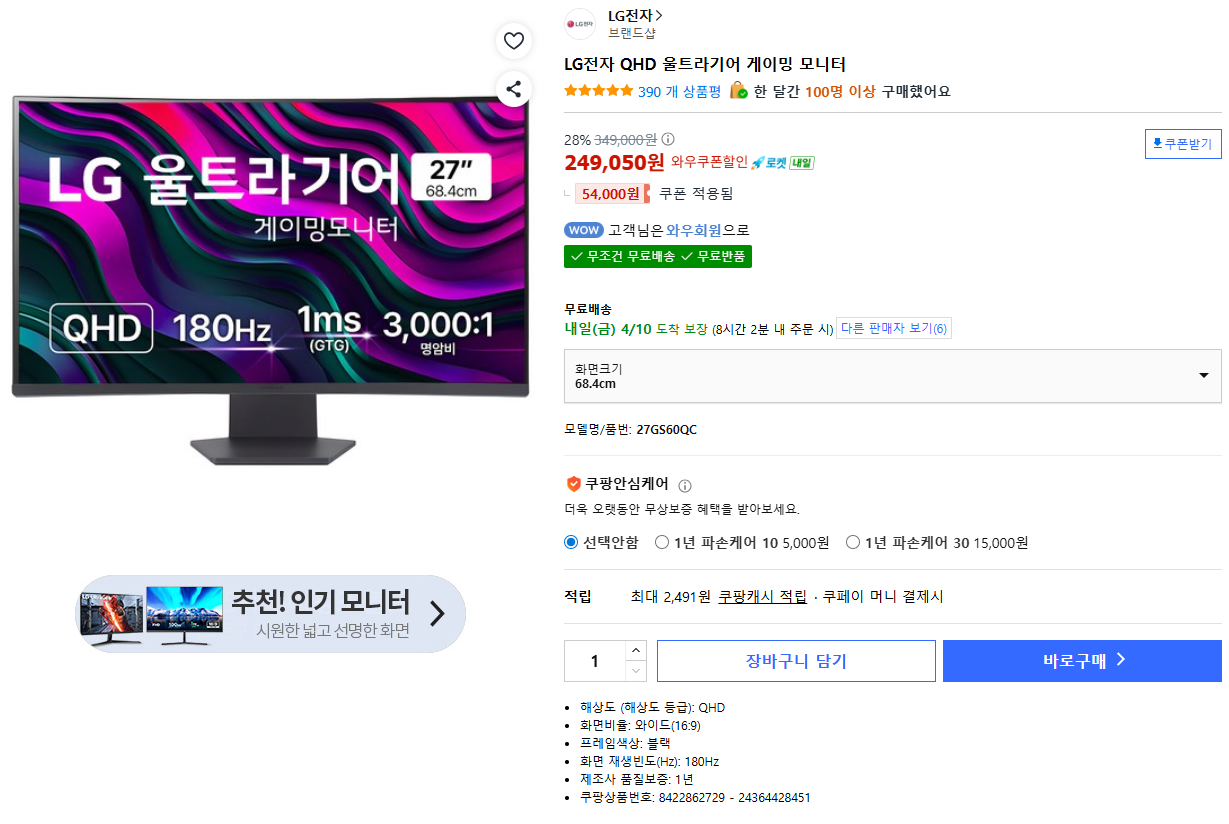This screenshot has width=1229, height=824.
Task: Select the 선택안함 radio option
Action: (x=571, y=543)
